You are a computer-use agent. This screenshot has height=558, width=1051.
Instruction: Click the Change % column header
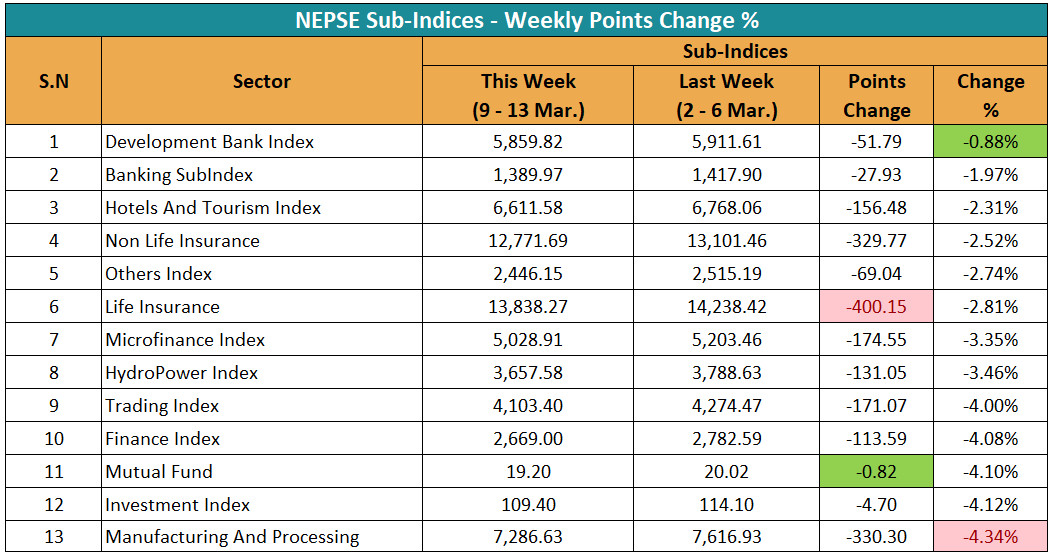[x=990, y=95]
